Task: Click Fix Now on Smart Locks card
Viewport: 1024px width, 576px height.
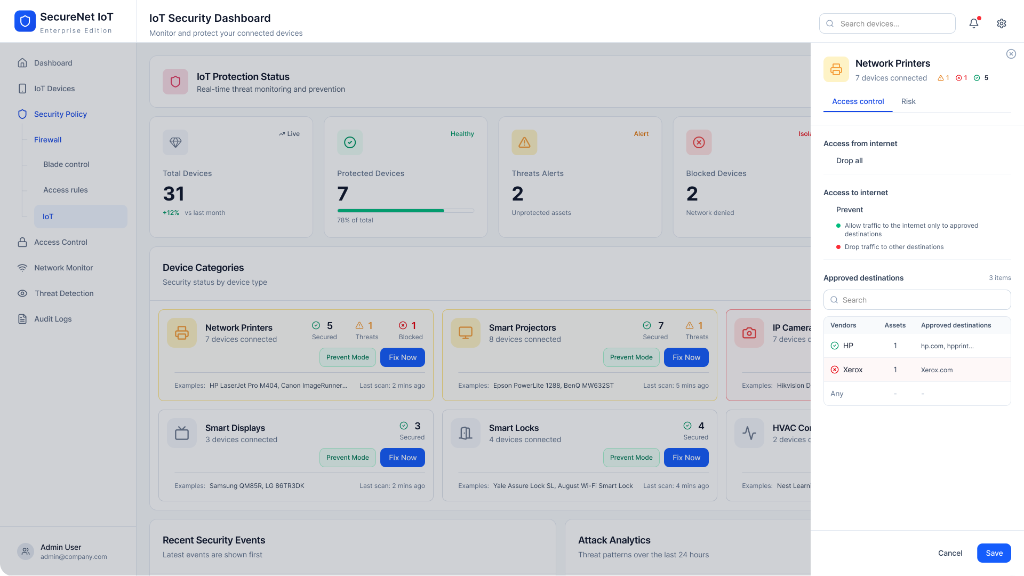Action: tap(686, 457)
